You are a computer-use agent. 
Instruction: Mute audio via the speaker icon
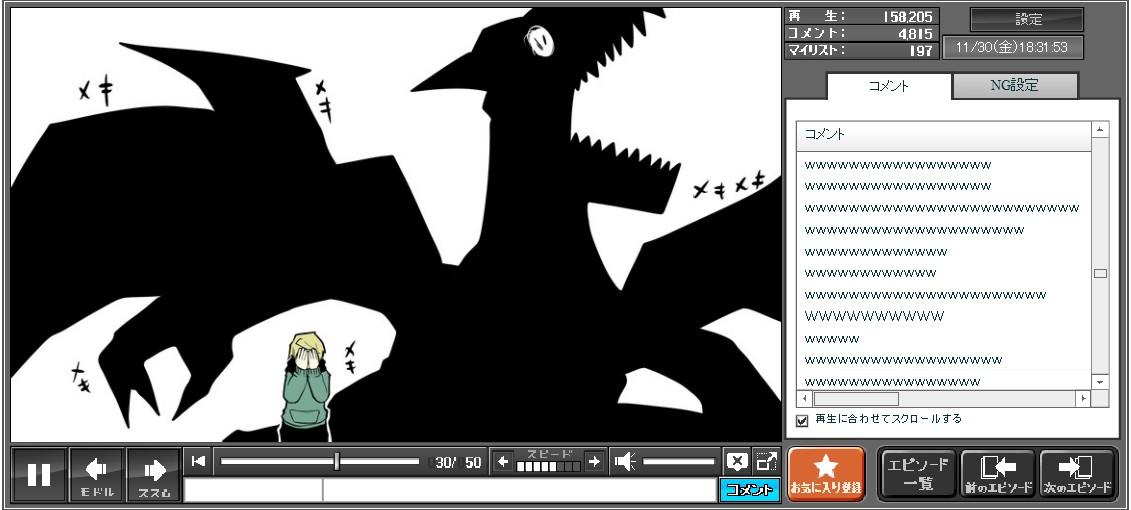pos(625,461)
